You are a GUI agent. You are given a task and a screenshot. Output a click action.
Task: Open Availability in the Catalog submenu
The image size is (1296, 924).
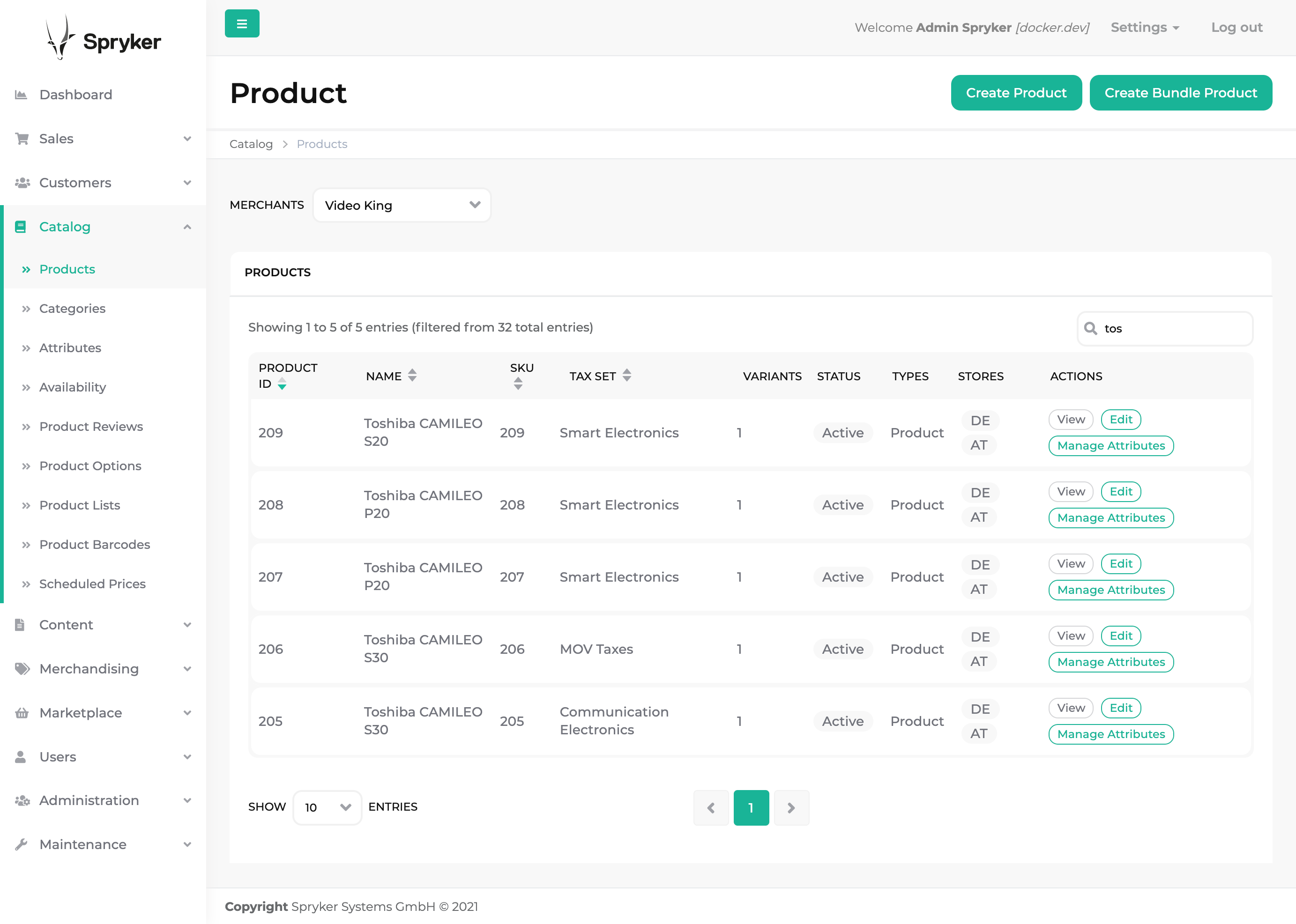[x=72, y=387]
